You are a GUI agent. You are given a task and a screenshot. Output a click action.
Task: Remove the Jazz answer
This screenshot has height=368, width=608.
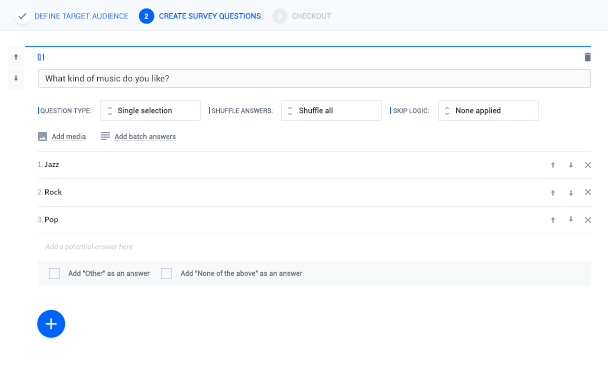[588, 165]
